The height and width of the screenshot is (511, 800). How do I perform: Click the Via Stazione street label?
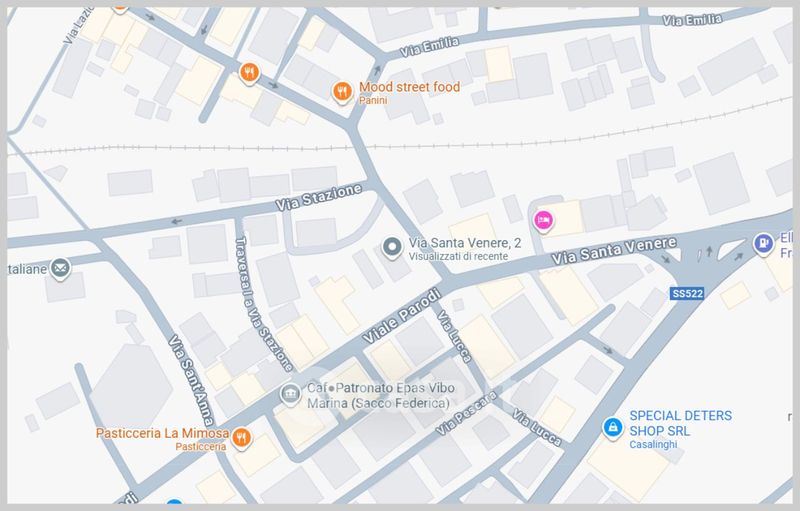point(319,197)
